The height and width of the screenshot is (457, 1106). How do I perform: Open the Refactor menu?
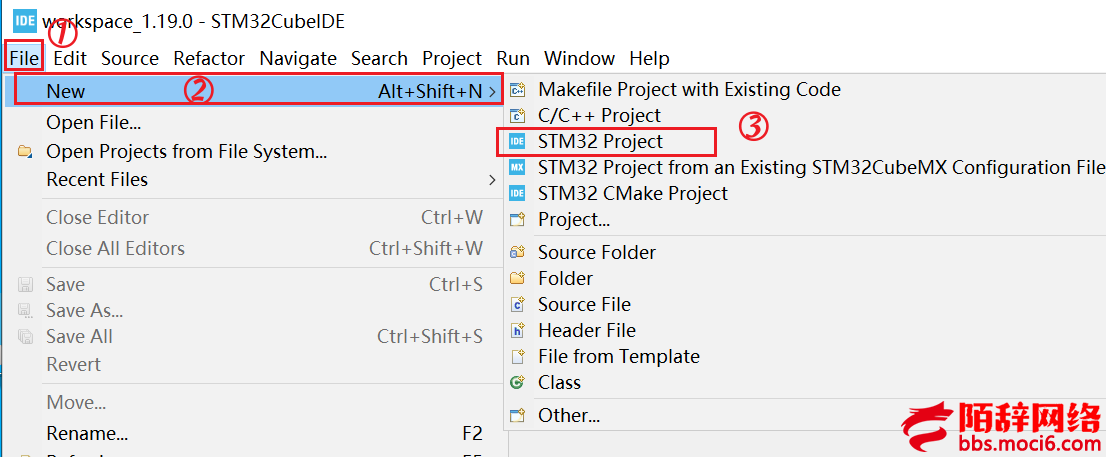point(209,58)
